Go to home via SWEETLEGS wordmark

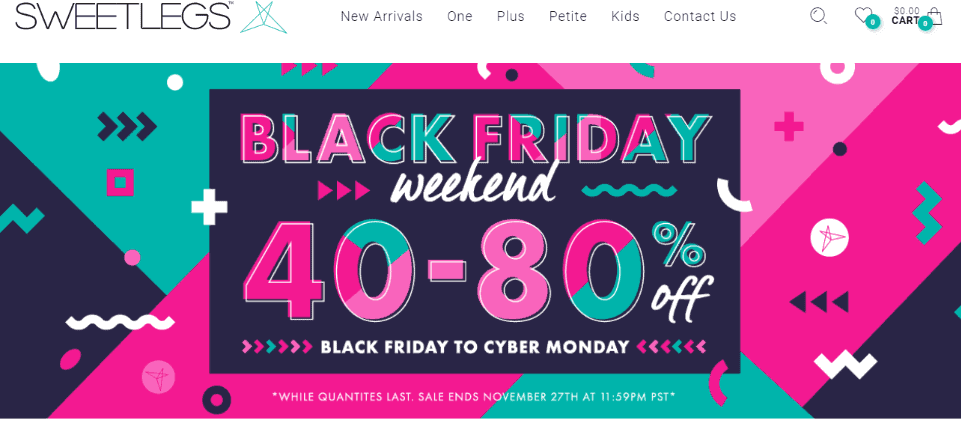pos(123,16)
